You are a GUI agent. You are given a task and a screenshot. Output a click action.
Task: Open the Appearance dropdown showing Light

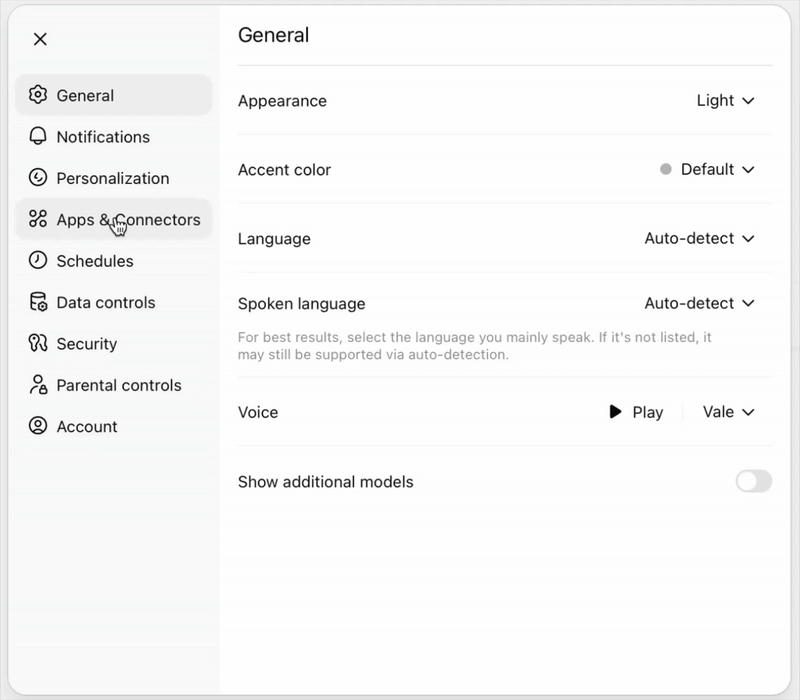click(725, 101)
